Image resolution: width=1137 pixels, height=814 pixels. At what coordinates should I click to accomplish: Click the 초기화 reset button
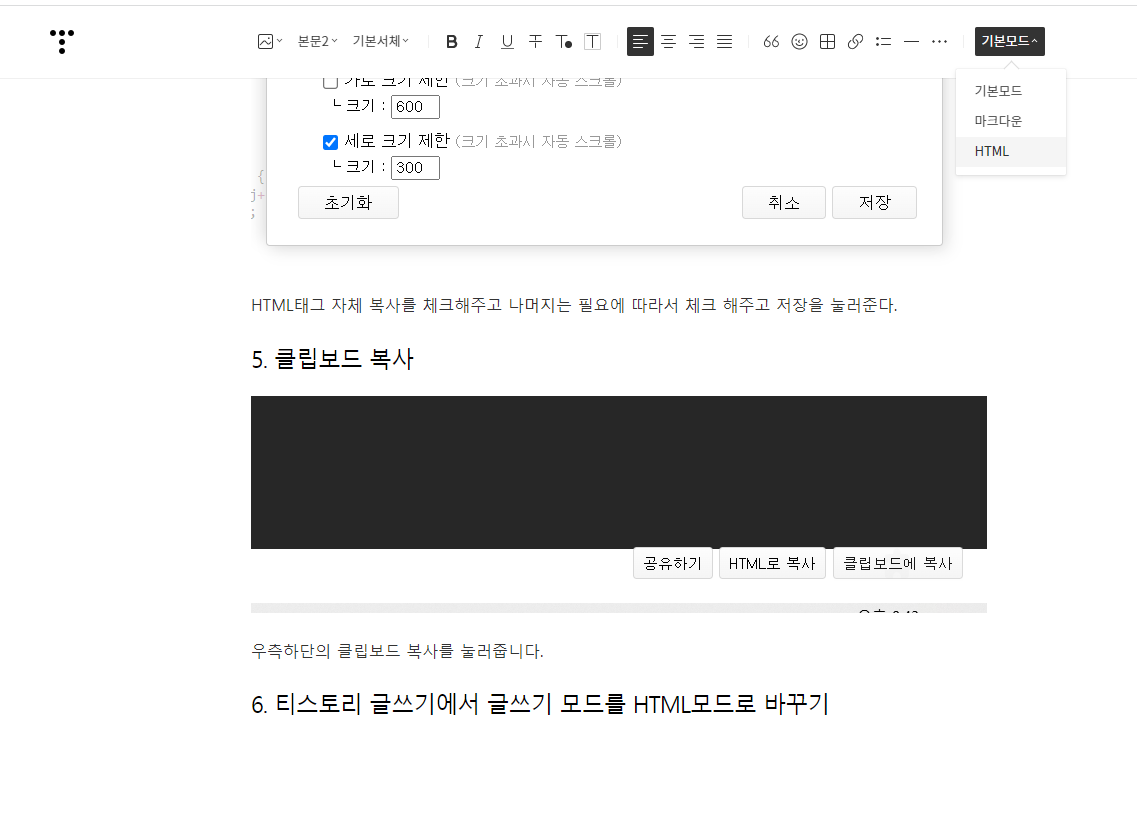click(x=348, y=202)
